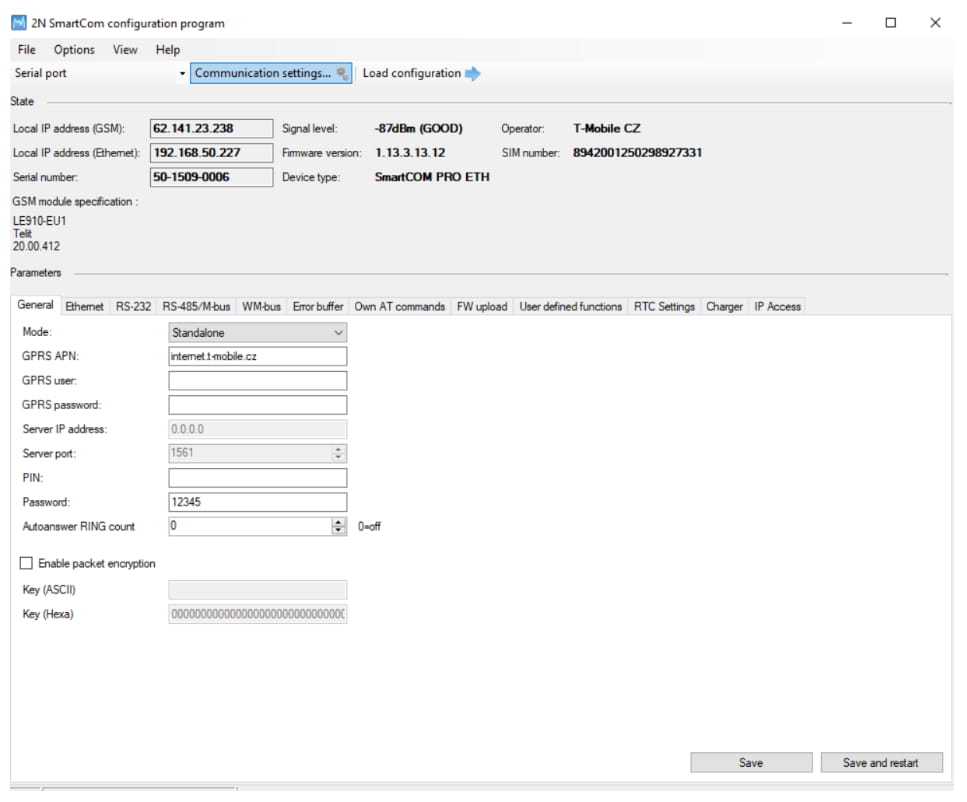
Task: Go to the FW upload tab
Action: coord(482,307)
